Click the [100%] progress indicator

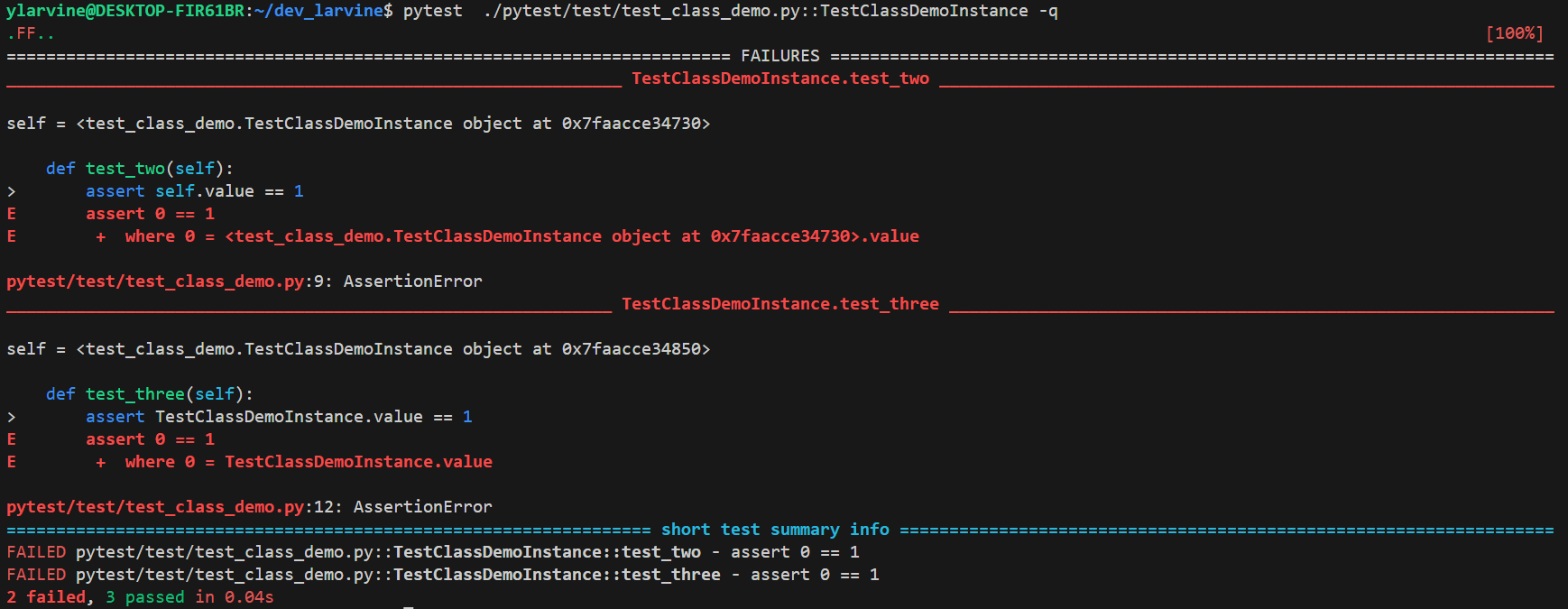pyautogui.click(x=1514, y=33)
